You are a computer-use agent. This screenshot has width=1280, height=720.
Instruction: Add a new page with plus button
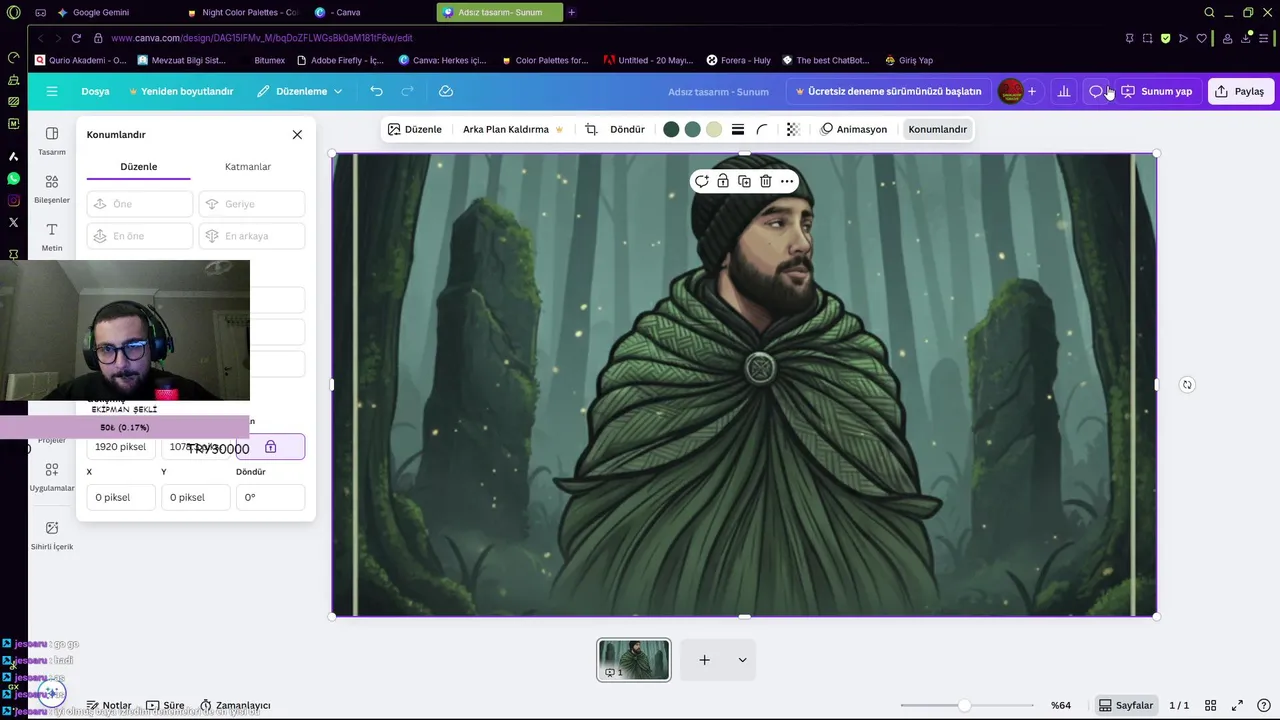tap(704, 660)
